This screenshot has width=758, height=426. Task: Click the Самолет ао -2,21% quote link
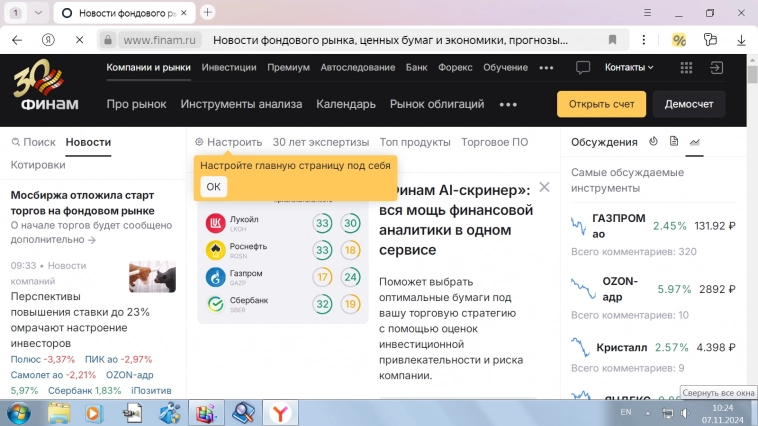(53, 375)
